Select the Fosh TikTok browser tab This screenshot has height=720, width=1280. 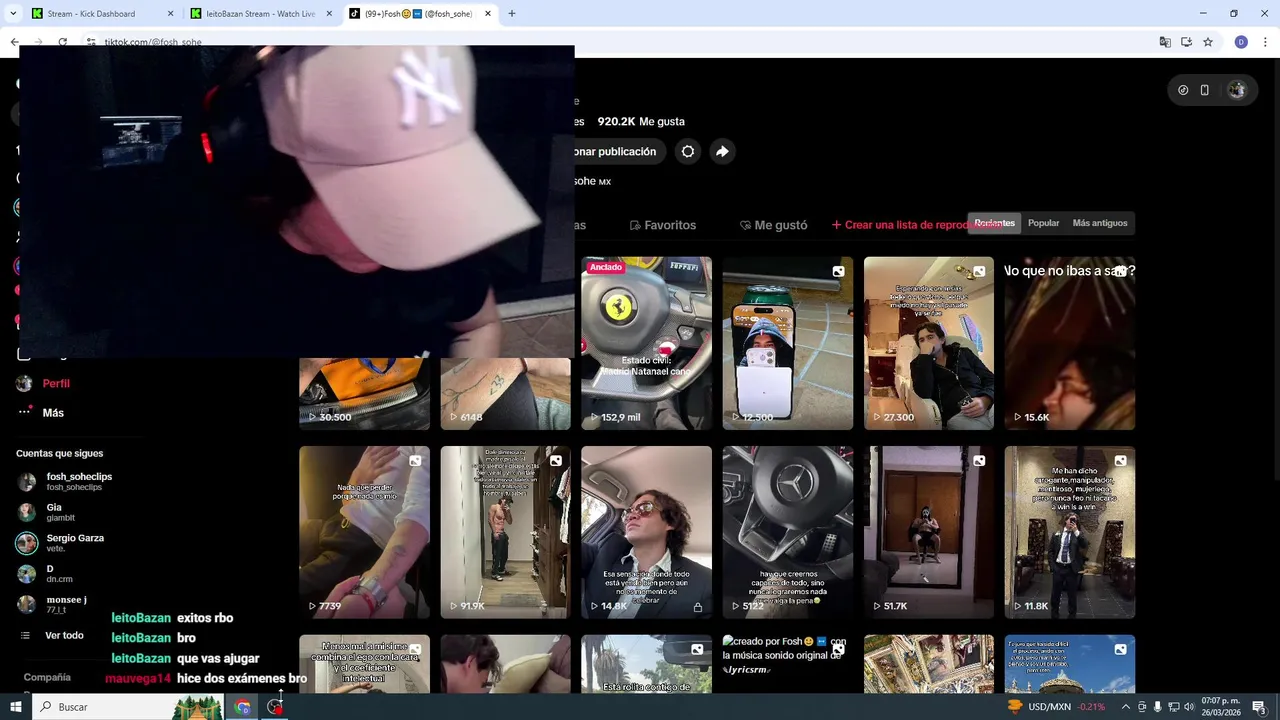(420, 14)
